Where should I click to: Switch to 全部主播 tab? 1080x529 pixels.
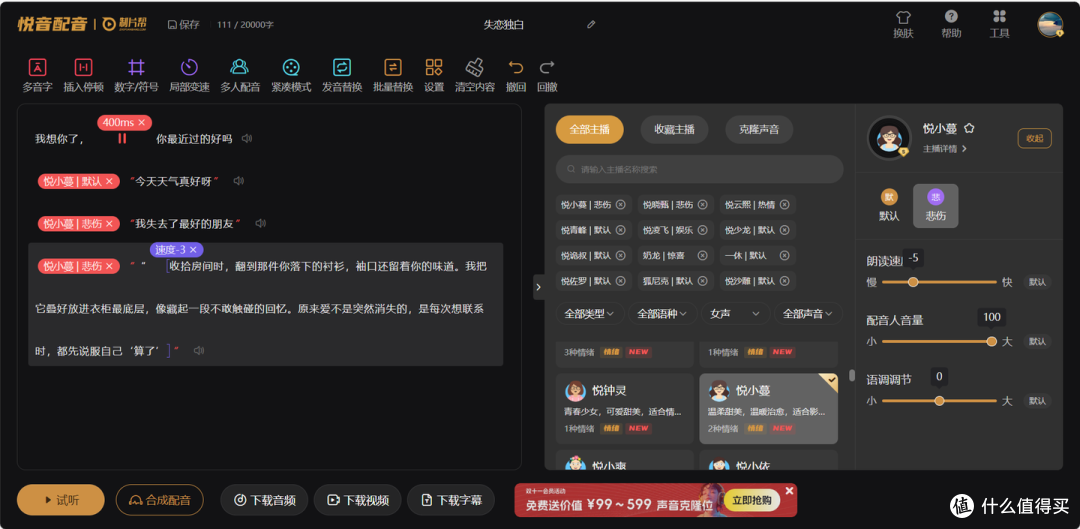(590, 129)
